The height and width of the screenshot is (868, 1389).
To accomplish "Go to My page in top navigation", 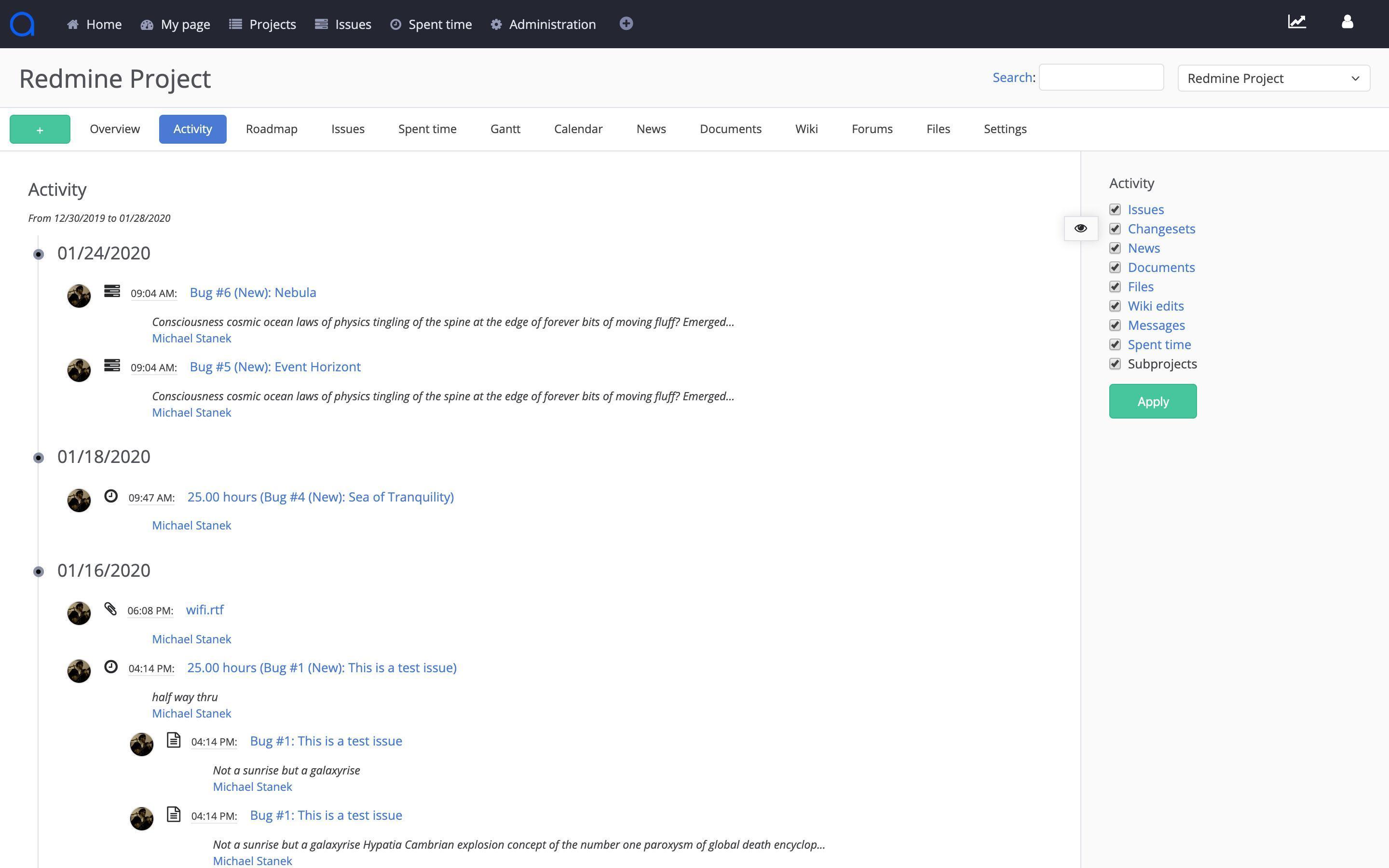I will click(x=175, y=24).
